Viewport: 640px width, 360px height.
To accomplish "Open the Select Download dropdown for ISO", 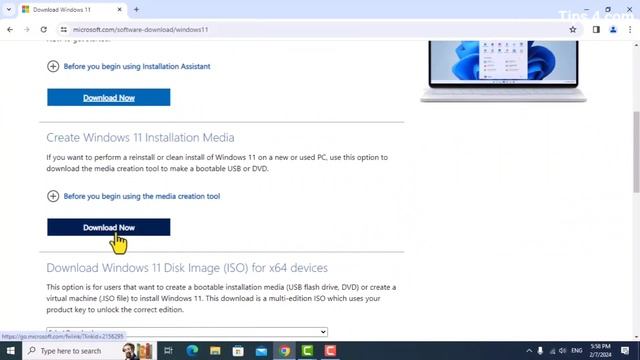I will [x=187, y=332].
